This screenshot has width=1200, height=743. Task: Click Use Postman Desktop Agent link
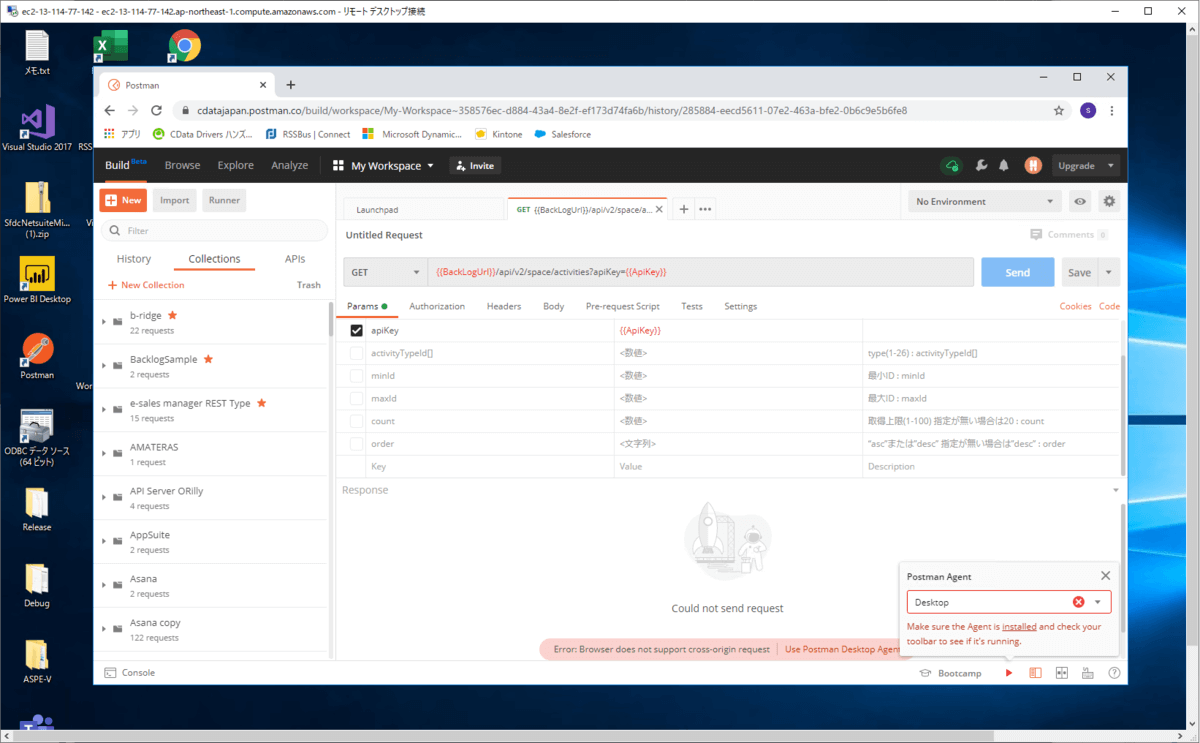[842, 649]
